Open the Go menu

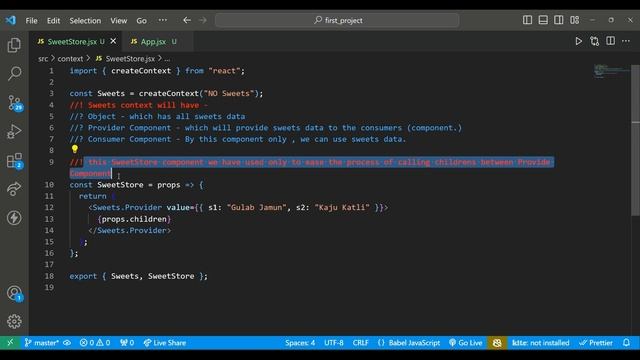click(x=141, y=20)
